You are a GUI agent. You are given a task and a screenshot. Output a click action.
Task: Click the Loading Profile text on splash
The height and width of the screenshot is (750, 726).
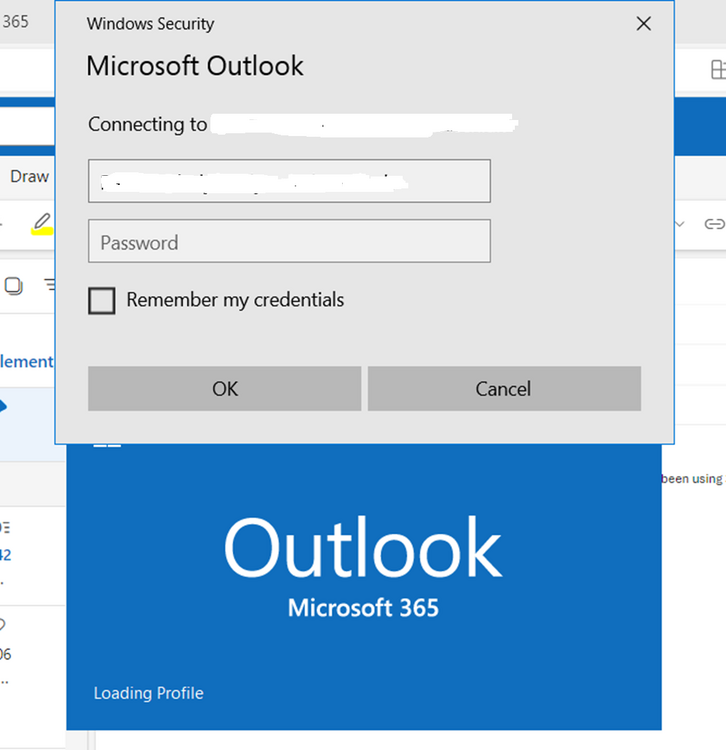point(149,693)
